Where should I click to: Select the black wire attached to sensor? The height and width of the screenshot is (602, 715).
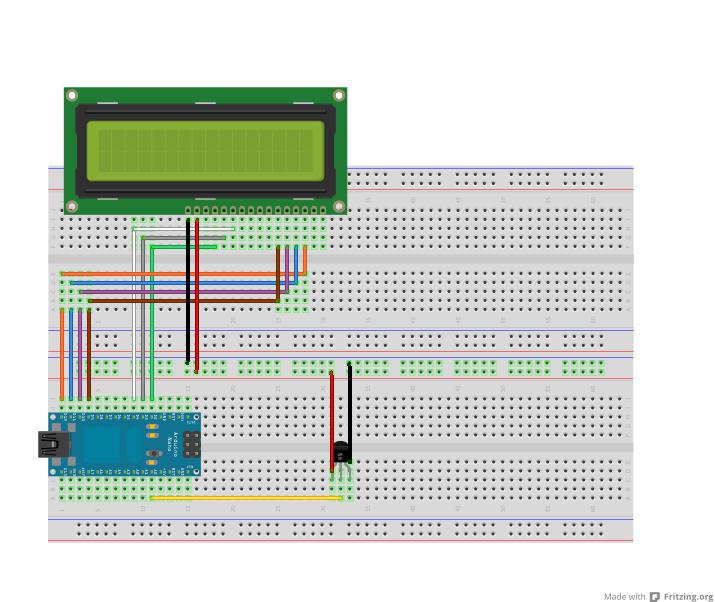tap(349, 400)
